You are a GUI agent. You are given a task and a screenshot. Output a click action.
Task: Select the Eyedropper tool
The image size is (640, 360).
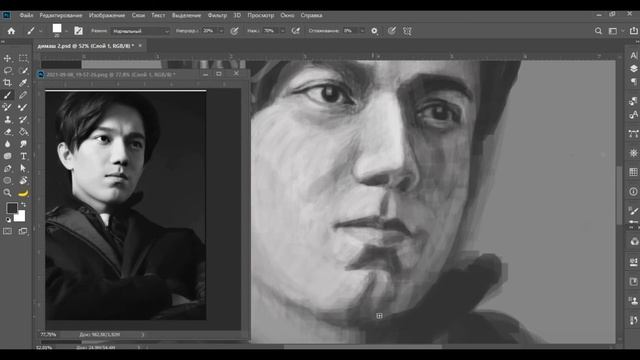[x=23, y=83]
